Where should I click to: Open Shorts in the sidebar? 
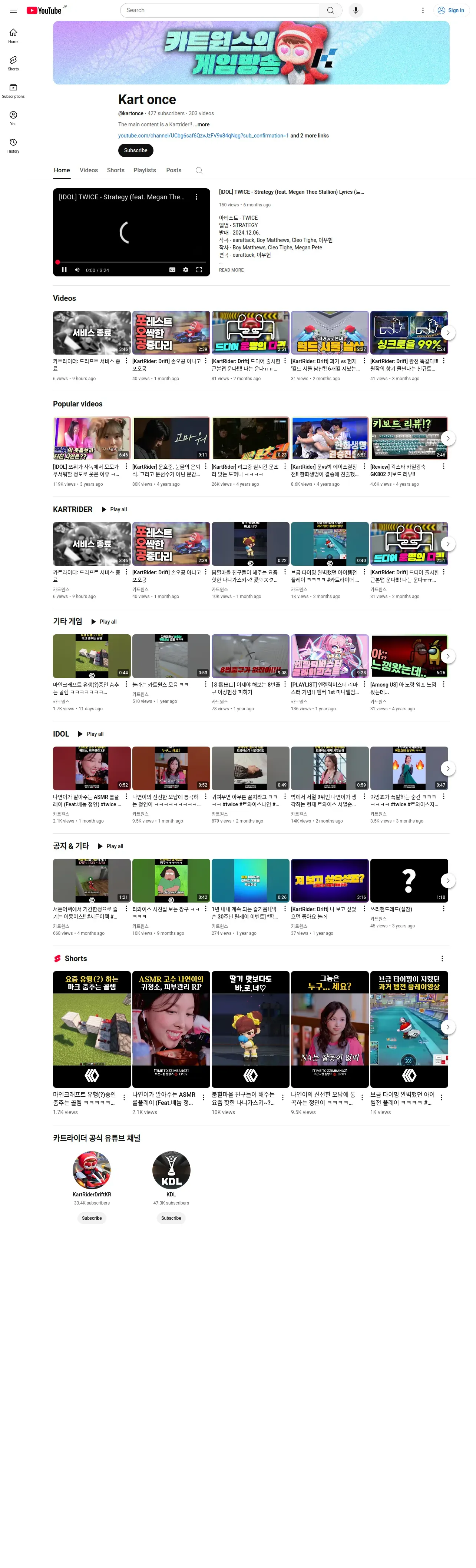point(13,63)
